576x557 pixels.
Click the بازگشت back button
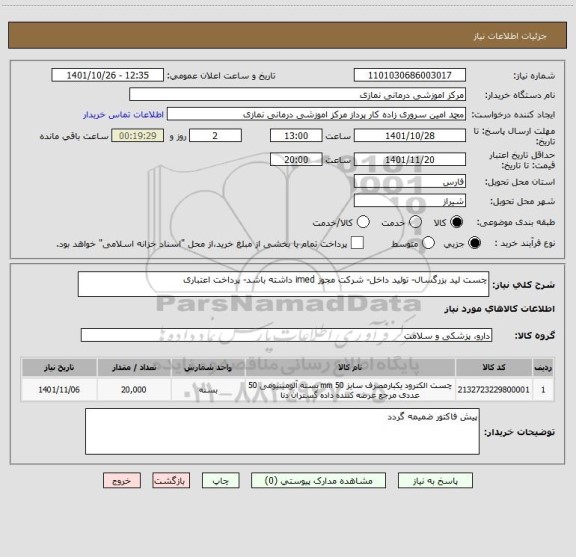point(171,481)
